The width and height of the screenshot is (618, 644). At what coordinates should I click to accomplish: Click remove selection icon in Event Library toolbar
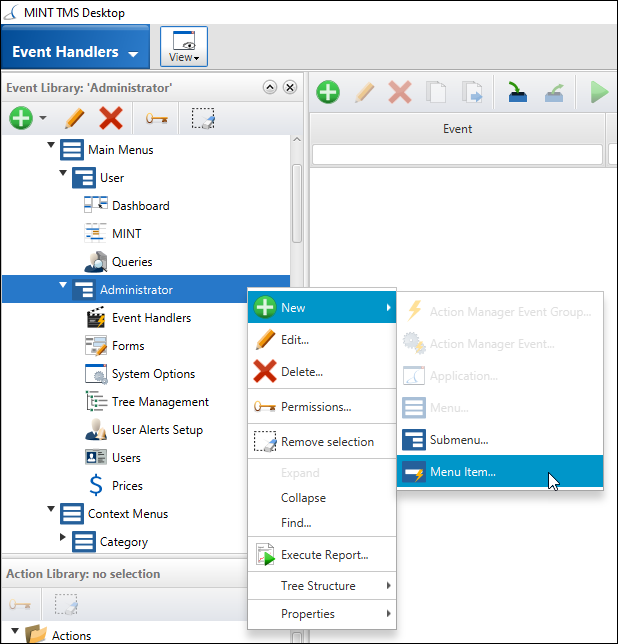(203, 118)
